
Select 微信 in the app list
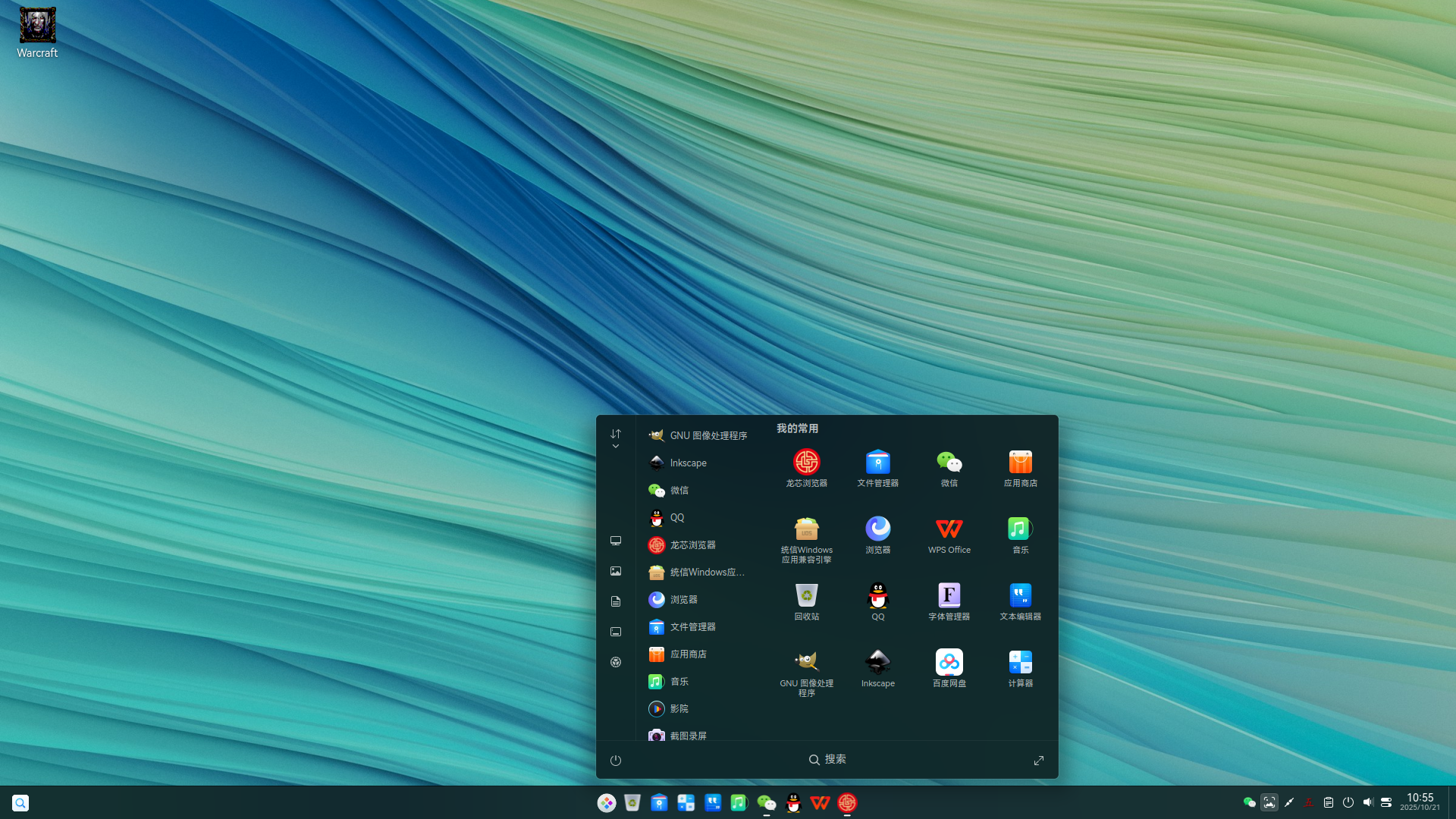pos(698,490)
